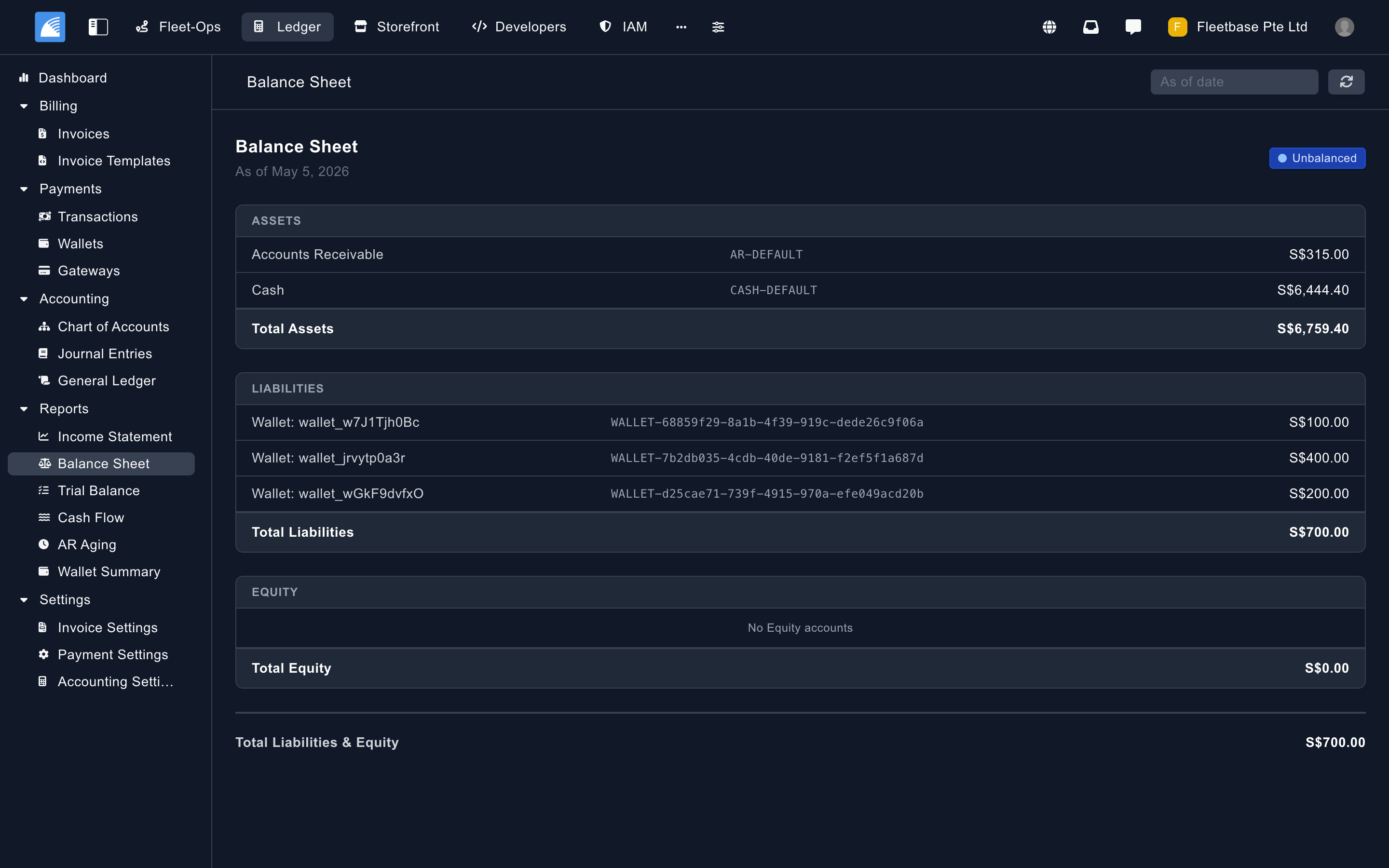Select the wallet_w7J1Tjh0Bc liability row

tap(800, 422)
